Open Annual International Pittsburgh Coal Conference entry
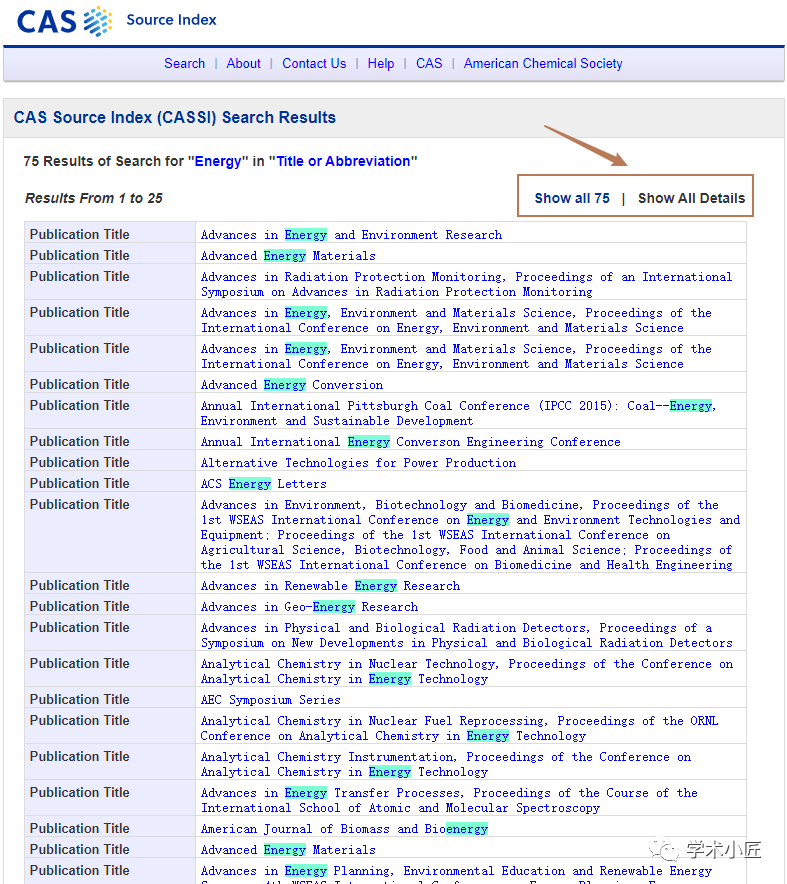Screen dimensions: 787x884 [x=458, y=413]
